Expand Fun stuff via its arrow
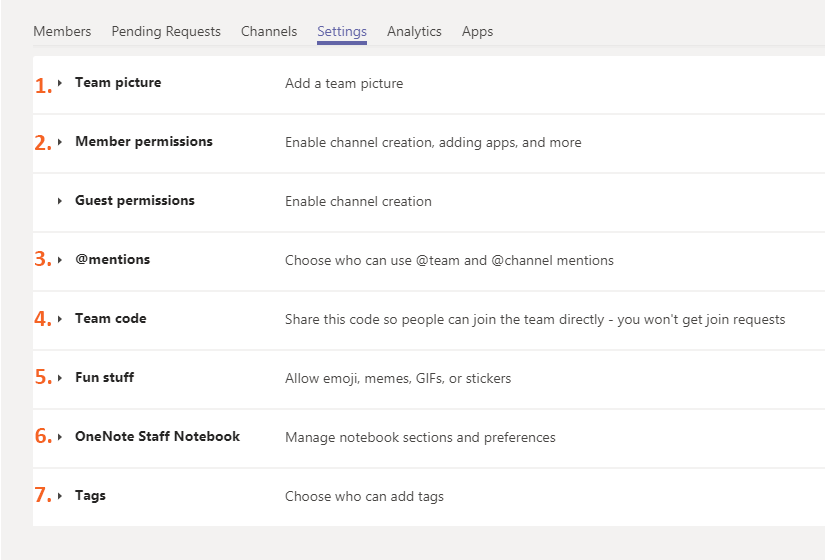The image size is (825, 560). click(60, 379)
